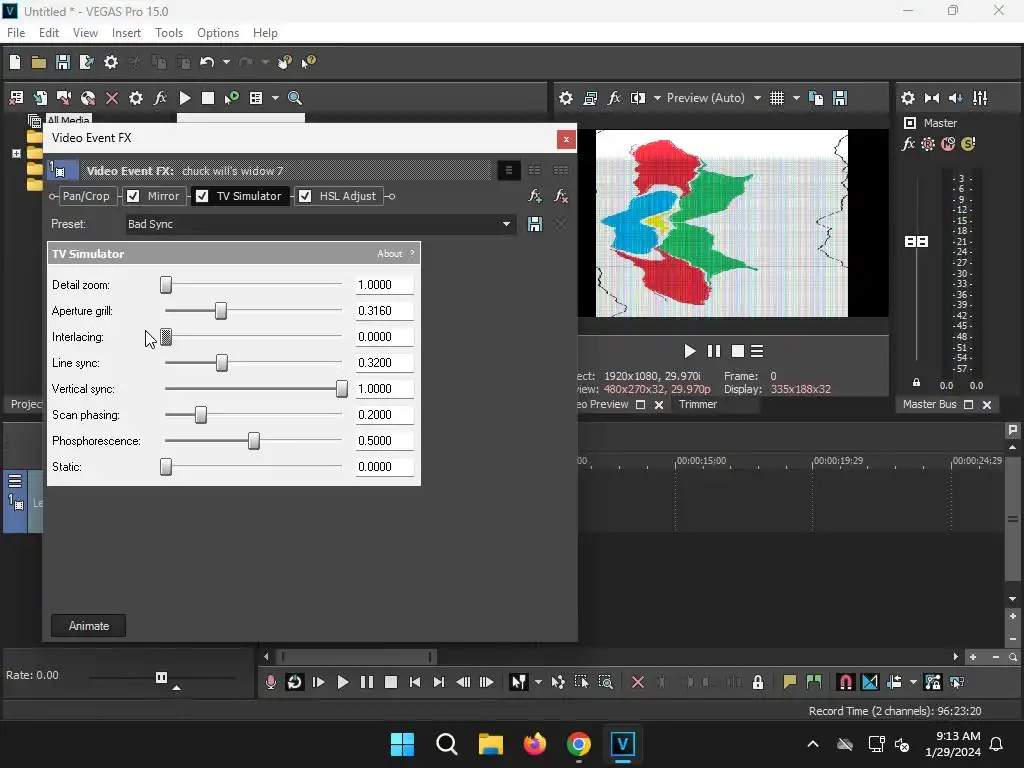Click the What's This help icon
1024x768 pixels.
click(x=308, y=62)
